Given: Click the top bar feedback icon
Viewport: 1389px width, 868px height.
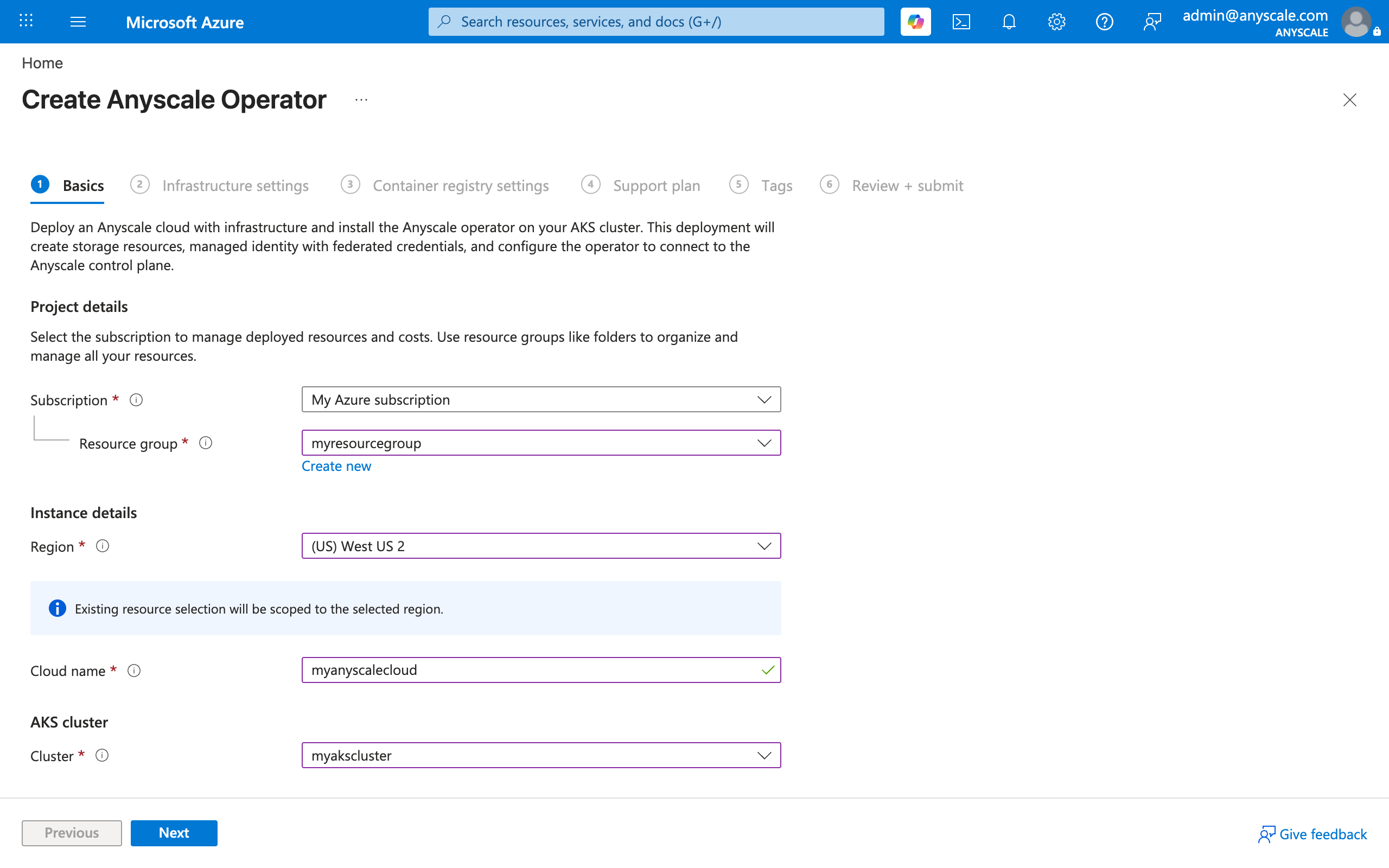Looking at the screenshot, I should (1152, 22).
